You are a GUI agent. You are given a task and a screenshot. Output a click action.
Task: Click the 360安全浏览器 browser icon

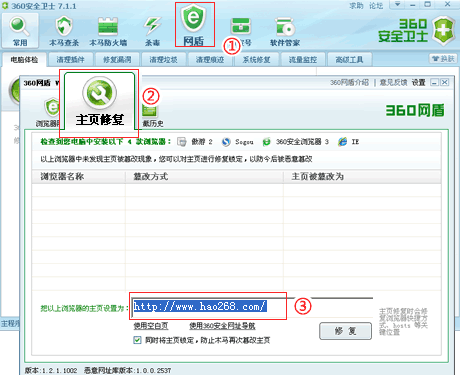[x=266, y=142]
